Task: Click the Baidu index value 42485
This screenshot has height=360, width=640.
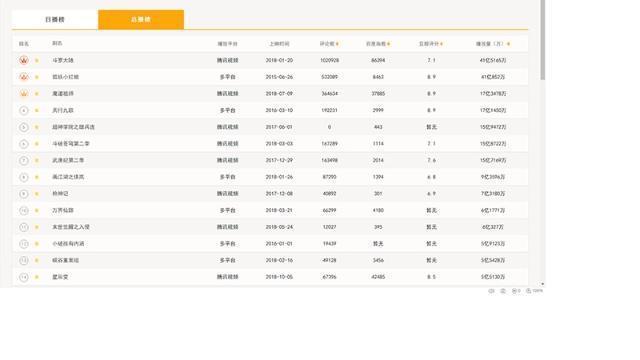Action: 378,277
